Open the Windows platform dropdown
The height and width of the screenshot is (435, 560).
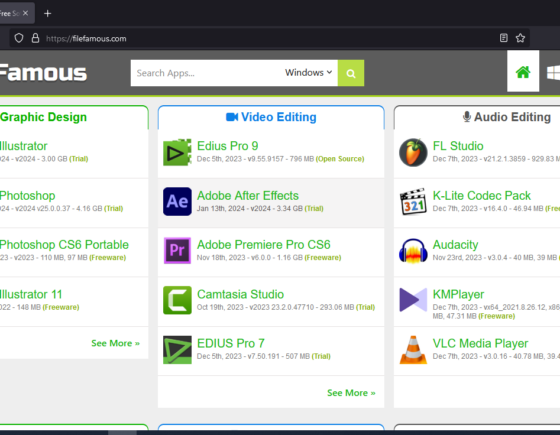tap(308, 72)
